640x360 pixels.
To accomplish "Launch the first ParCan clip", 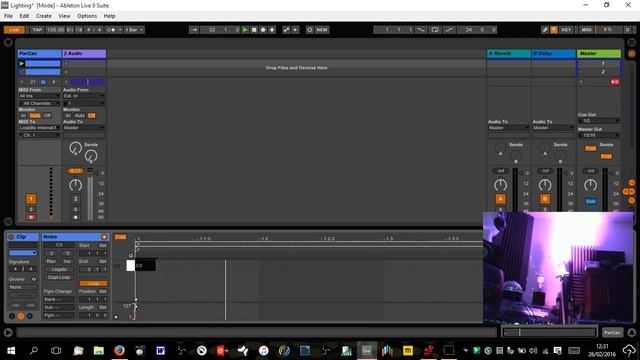I will [x=22, y=64].
